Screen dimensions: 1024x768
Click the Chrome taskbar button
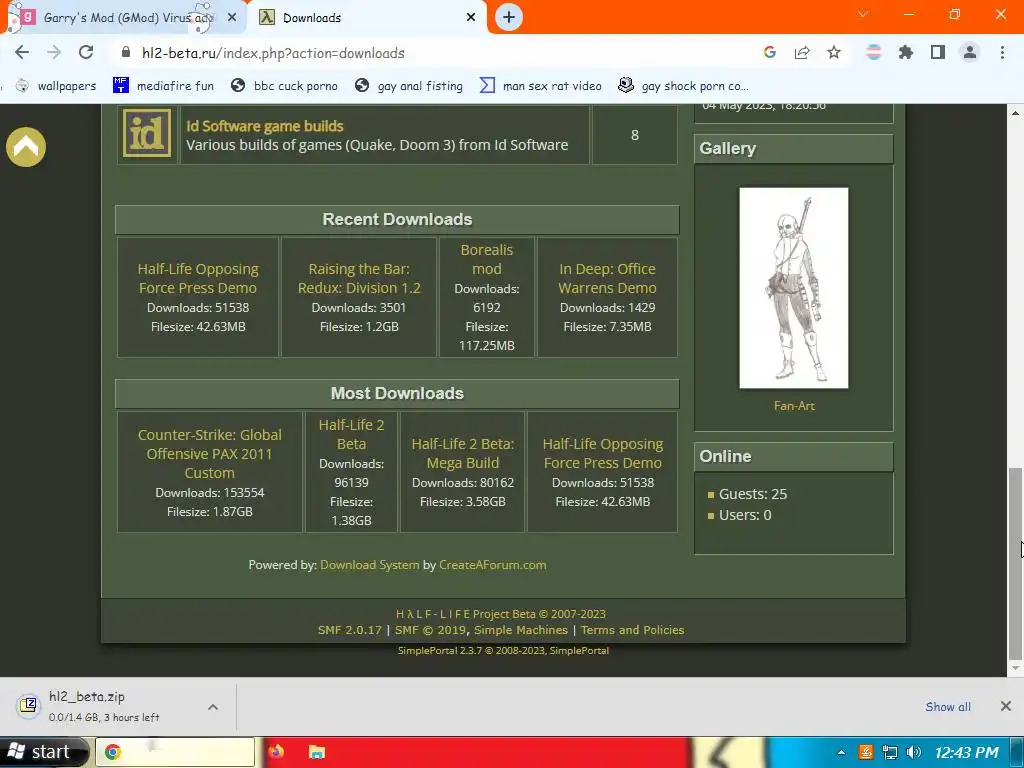point(175,752)
